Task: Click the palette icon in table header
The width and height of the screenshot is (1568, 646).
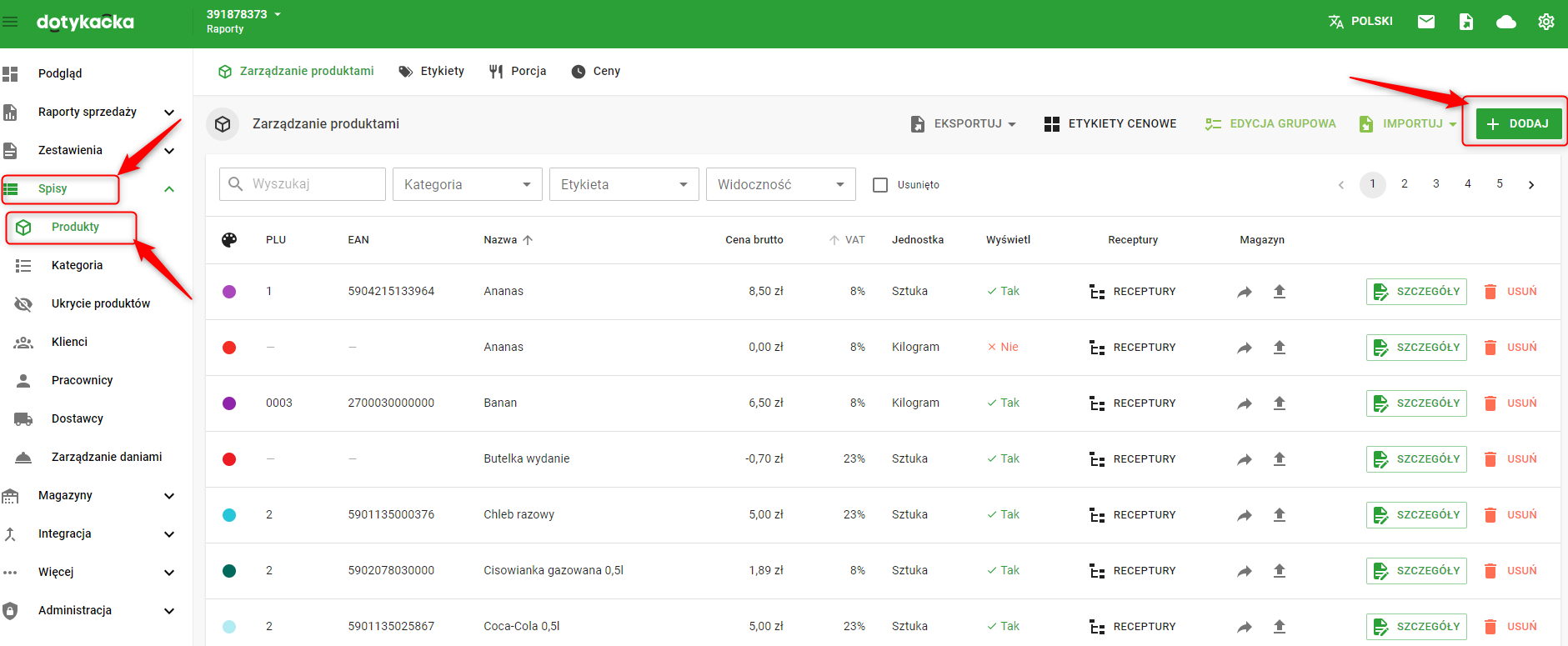Action: coord(229,240)
